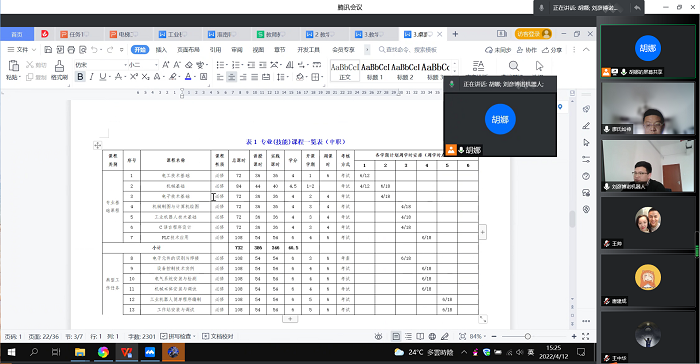Expand the 文件 menu dropdown

[21, 50]
